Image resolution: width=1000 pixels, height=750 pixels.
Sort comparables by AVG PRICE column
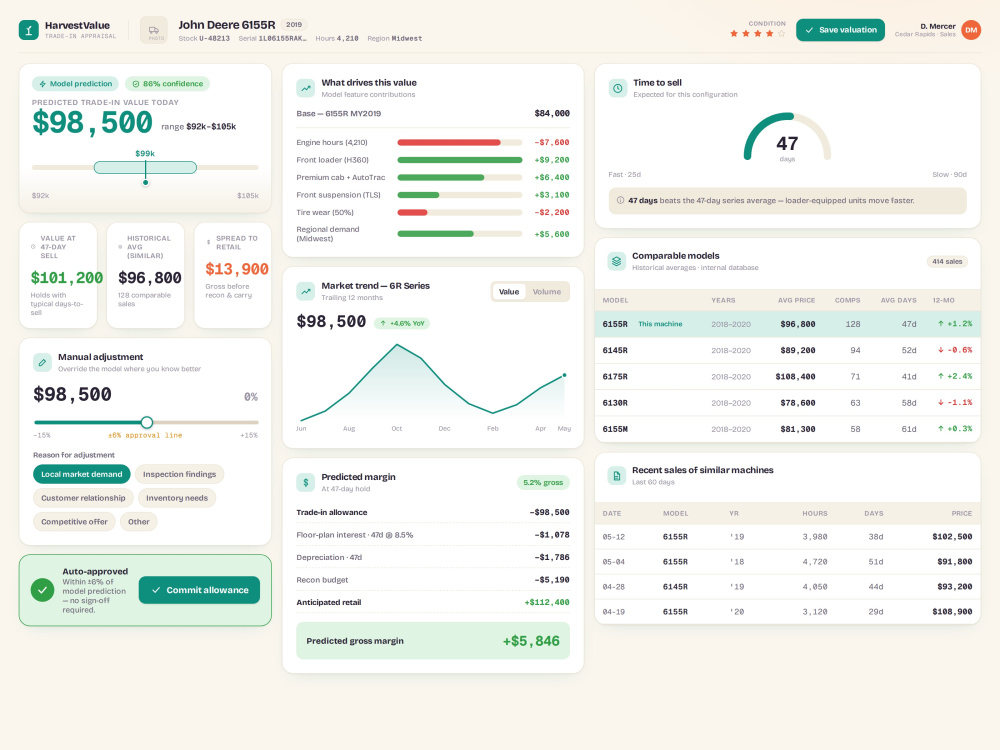point(796,300)
